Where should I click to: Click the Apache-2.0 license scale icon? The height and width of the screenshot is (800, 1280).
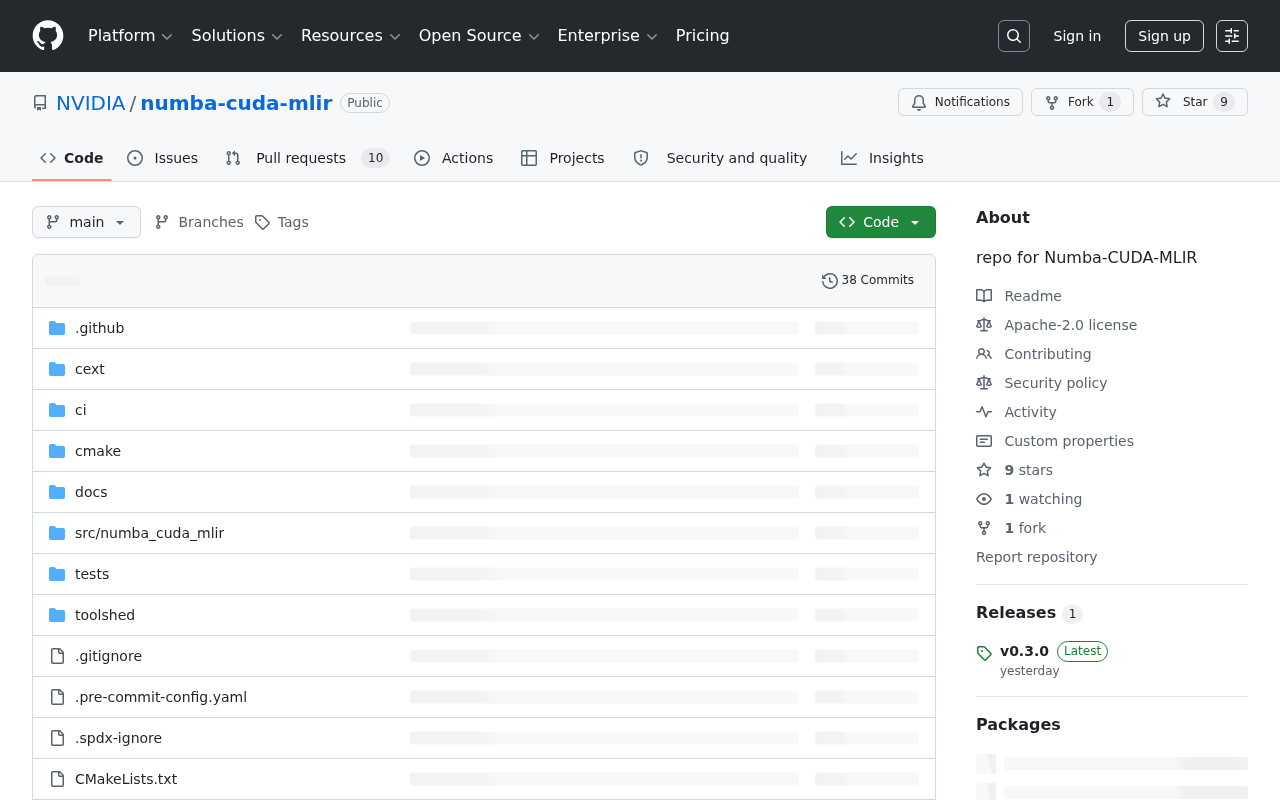tap(984, 325)
